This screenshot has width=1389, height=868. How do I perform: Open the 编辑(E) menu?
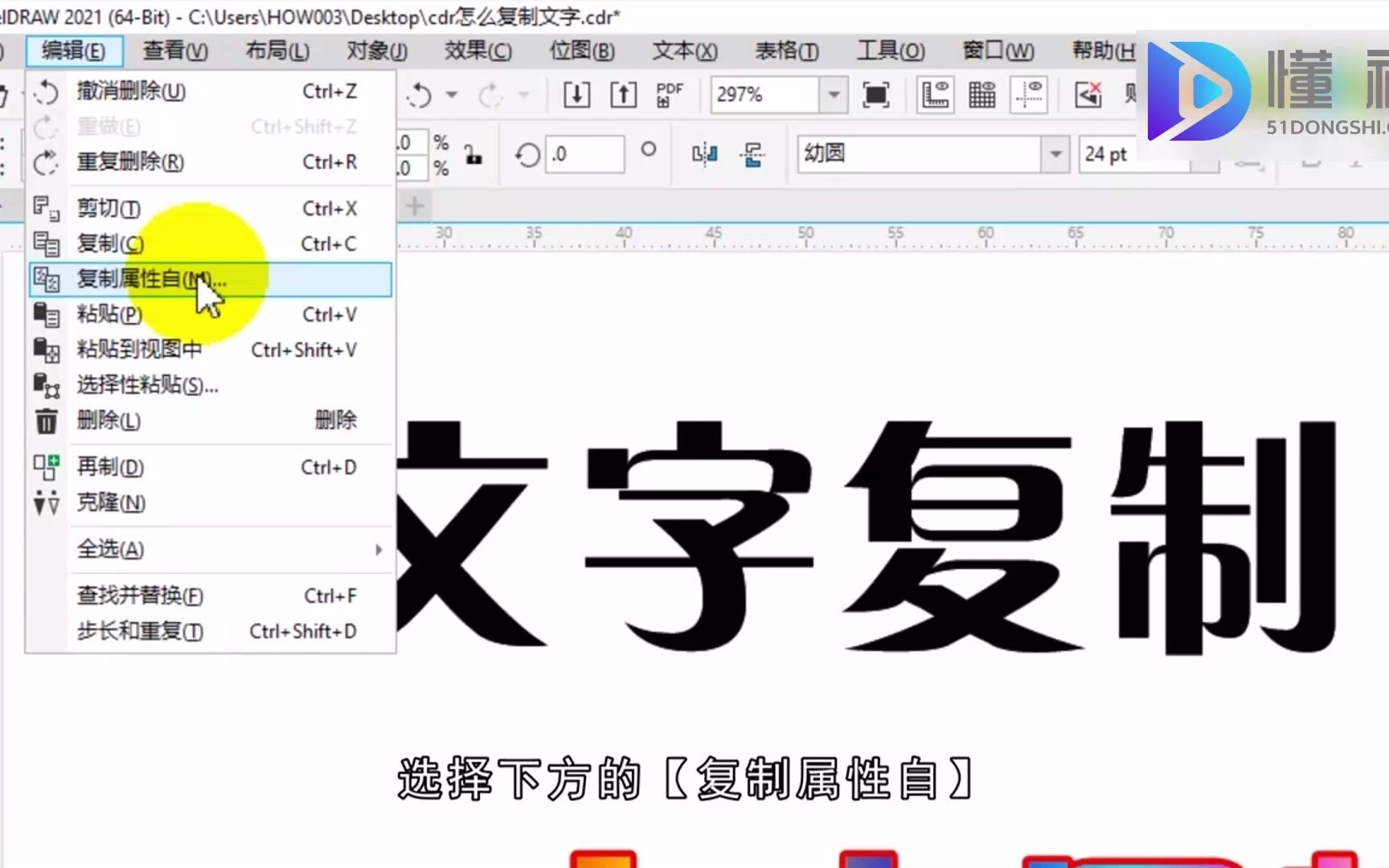[x=73, y=51]
